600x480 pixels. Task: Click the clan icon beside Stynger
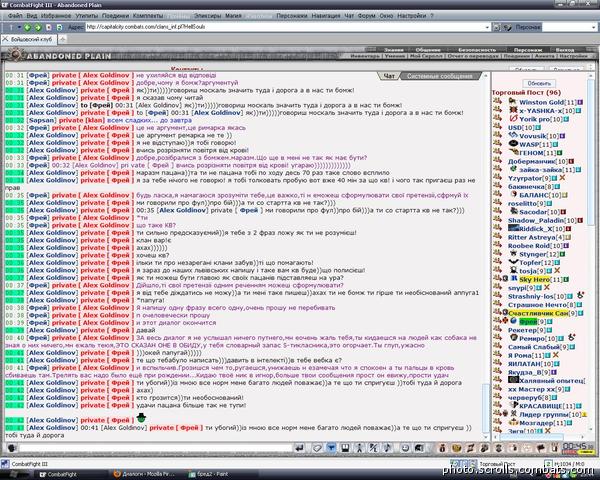click(513, 254)
